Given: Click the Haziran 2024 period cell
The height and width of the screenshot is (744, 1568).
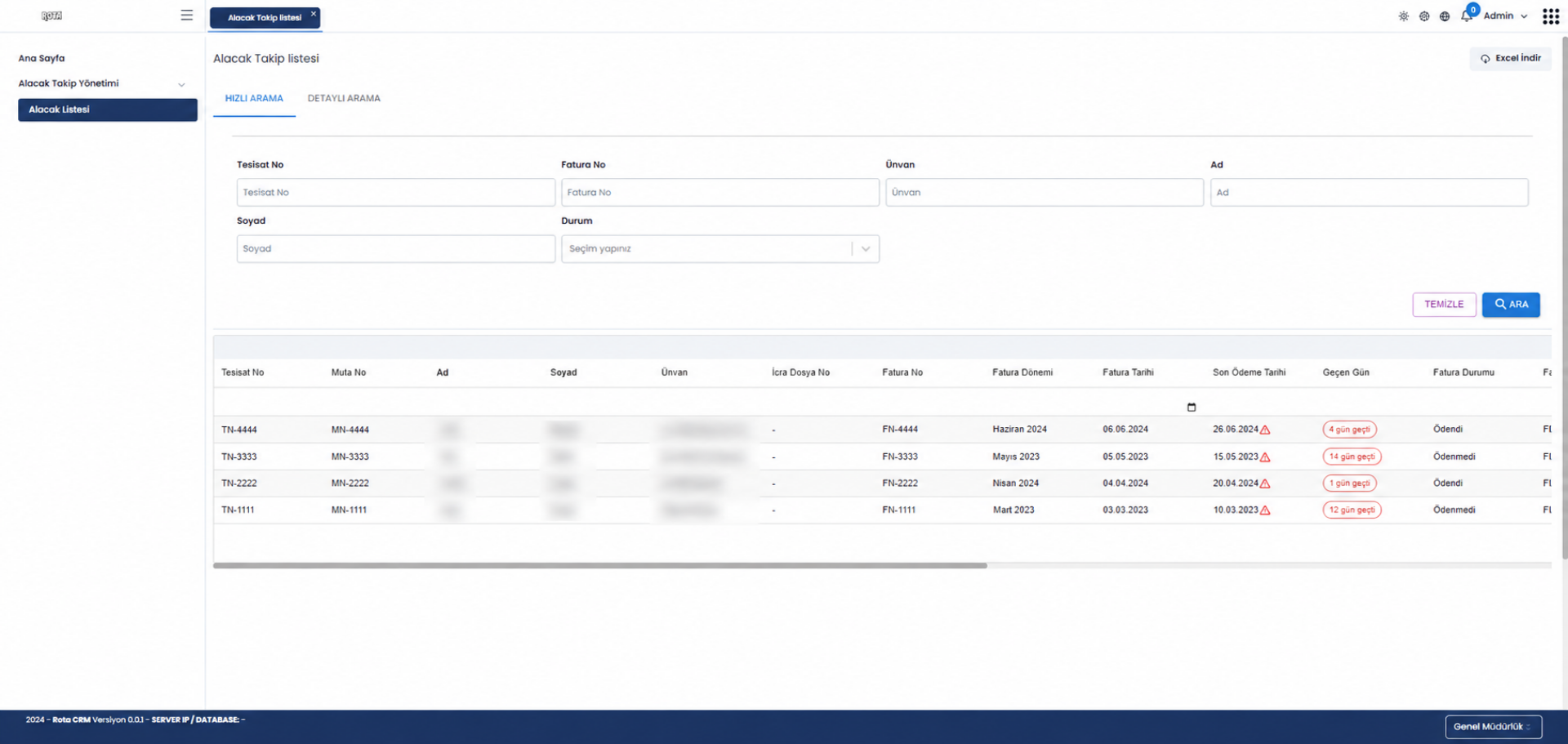Looking at the screenshot, I should 1019,430.
